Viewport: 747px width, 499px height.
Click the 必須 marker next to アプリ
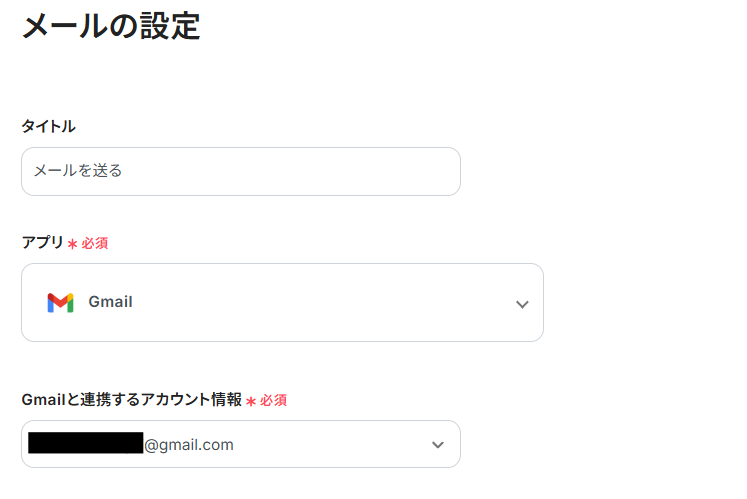(x=95, y=243)
